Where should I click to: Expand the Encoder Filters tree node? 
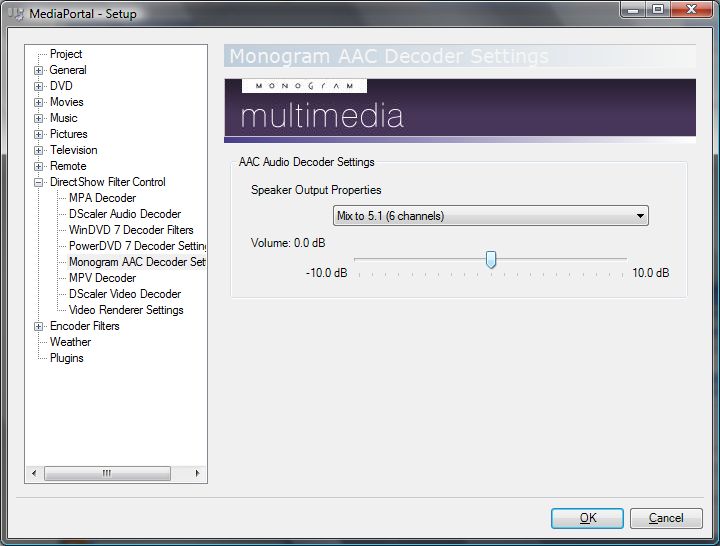coord(39,326)
